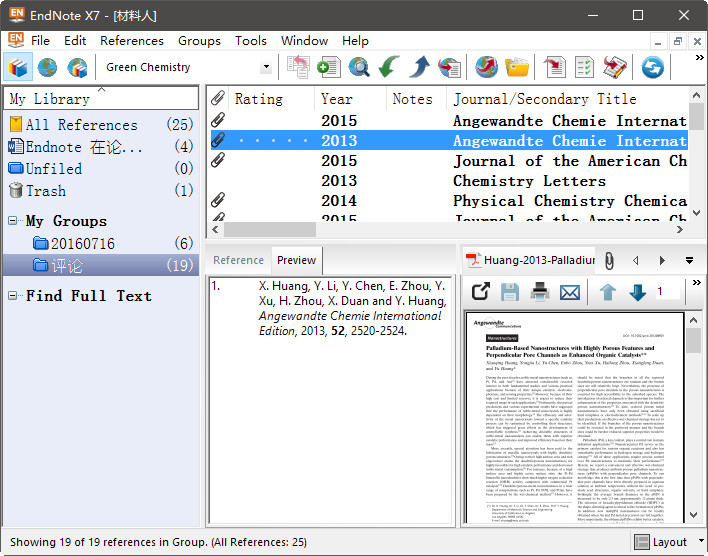Switch to the Reference tab
This screenshot has height=556, width=708.
[x=238, y=260]
